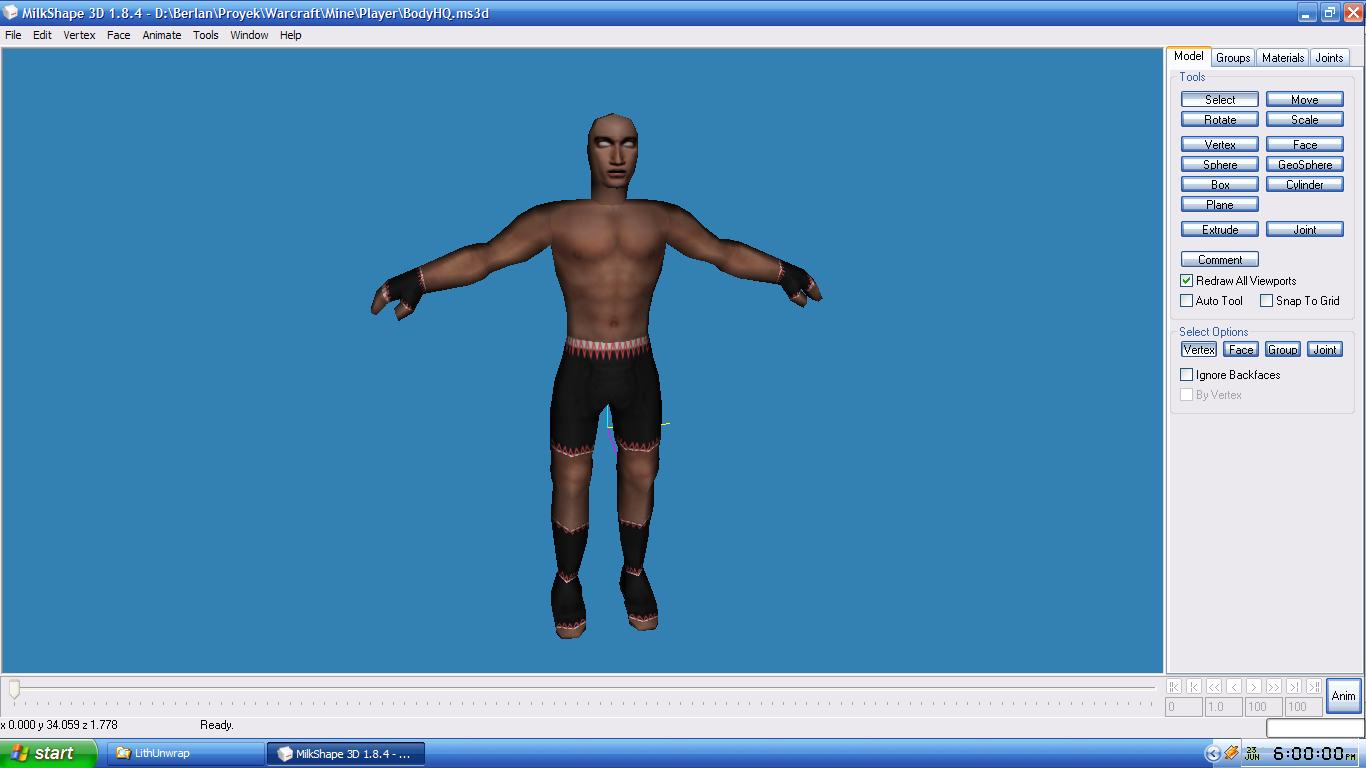Pick the Vertex creation tool in Tools
Viewport: 1366px width, 768px height.
pyautogui.click(x=1219, y=144)
